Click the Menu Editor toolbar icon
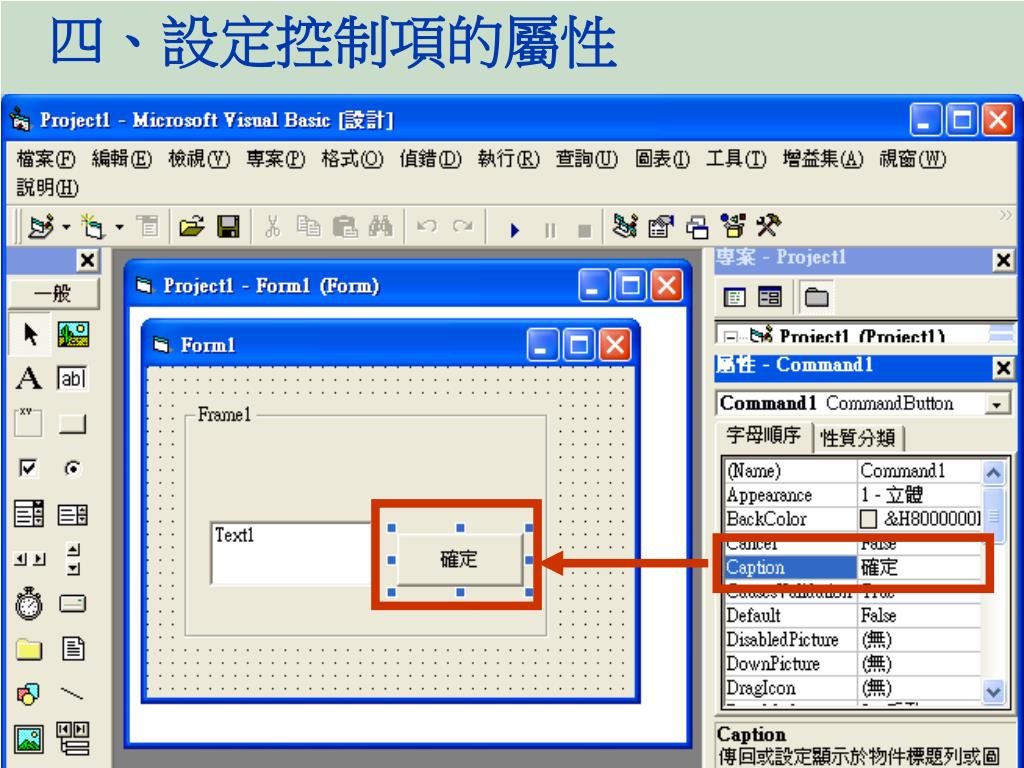The image size is (1024, 768). pos(148,227)
